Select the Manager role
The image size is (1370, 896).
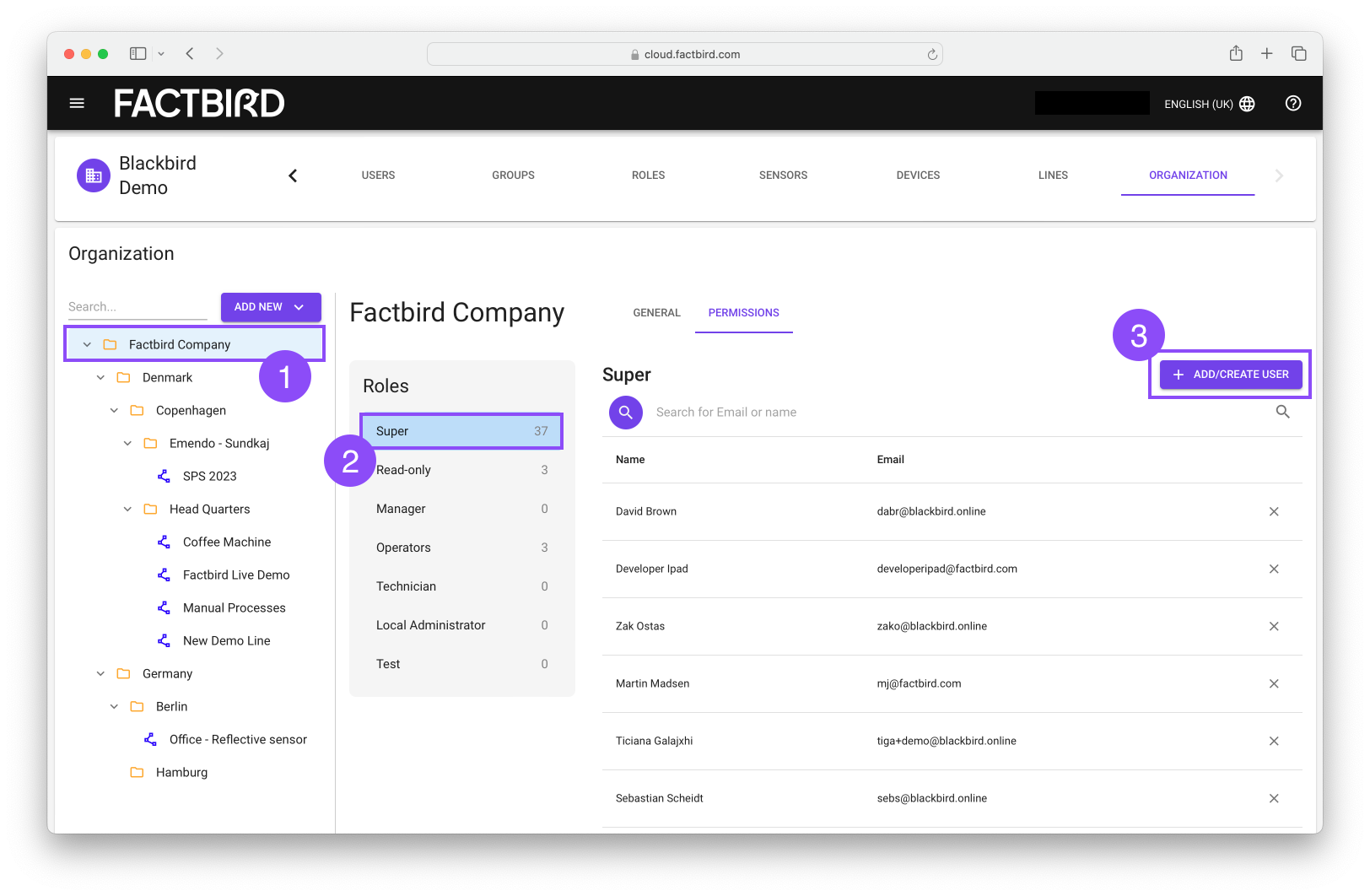pos(461,509)
